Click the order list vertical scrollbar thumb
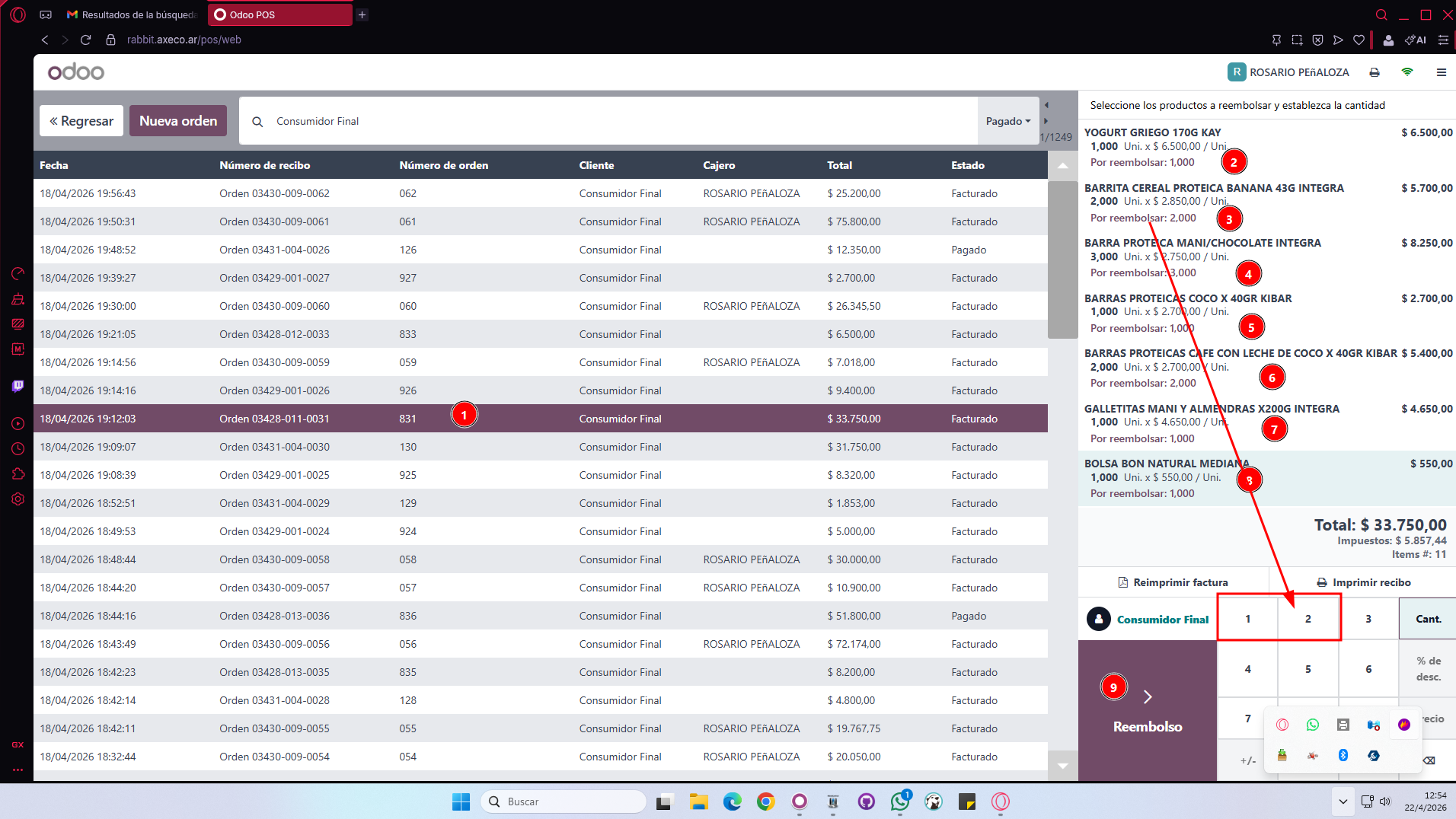 click(1062, 259)
